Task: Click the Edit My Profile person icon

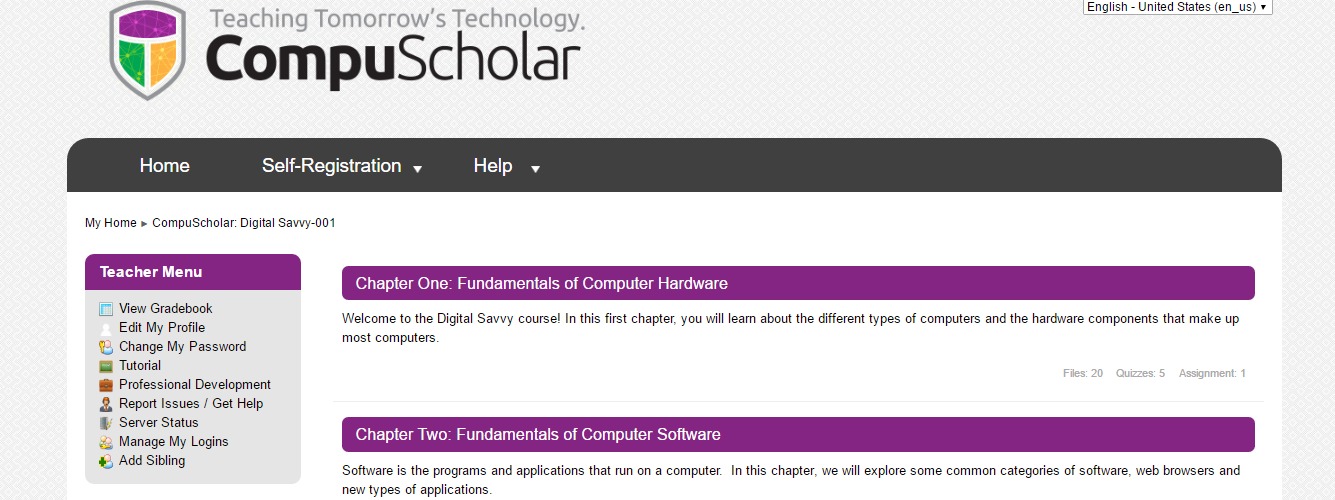Action: tap(106, 328)
